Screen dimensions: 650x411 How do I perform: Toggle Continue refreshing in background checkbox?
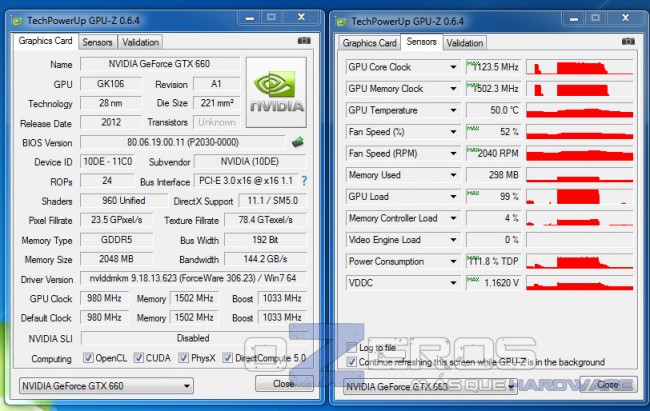pyautogui.click(x=352, y=362)
